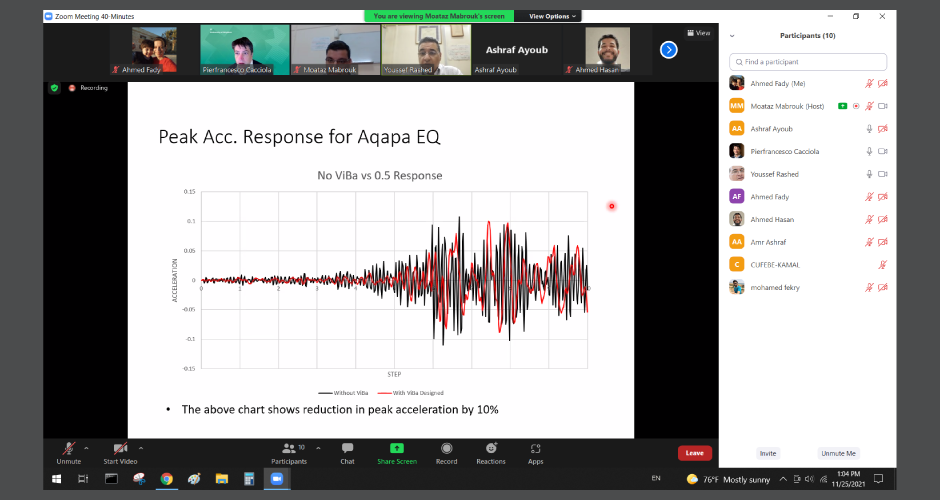Toggle the muted mic icon for Ahmed Fady (Me)

pyautogui.click(x=870, y=83)
